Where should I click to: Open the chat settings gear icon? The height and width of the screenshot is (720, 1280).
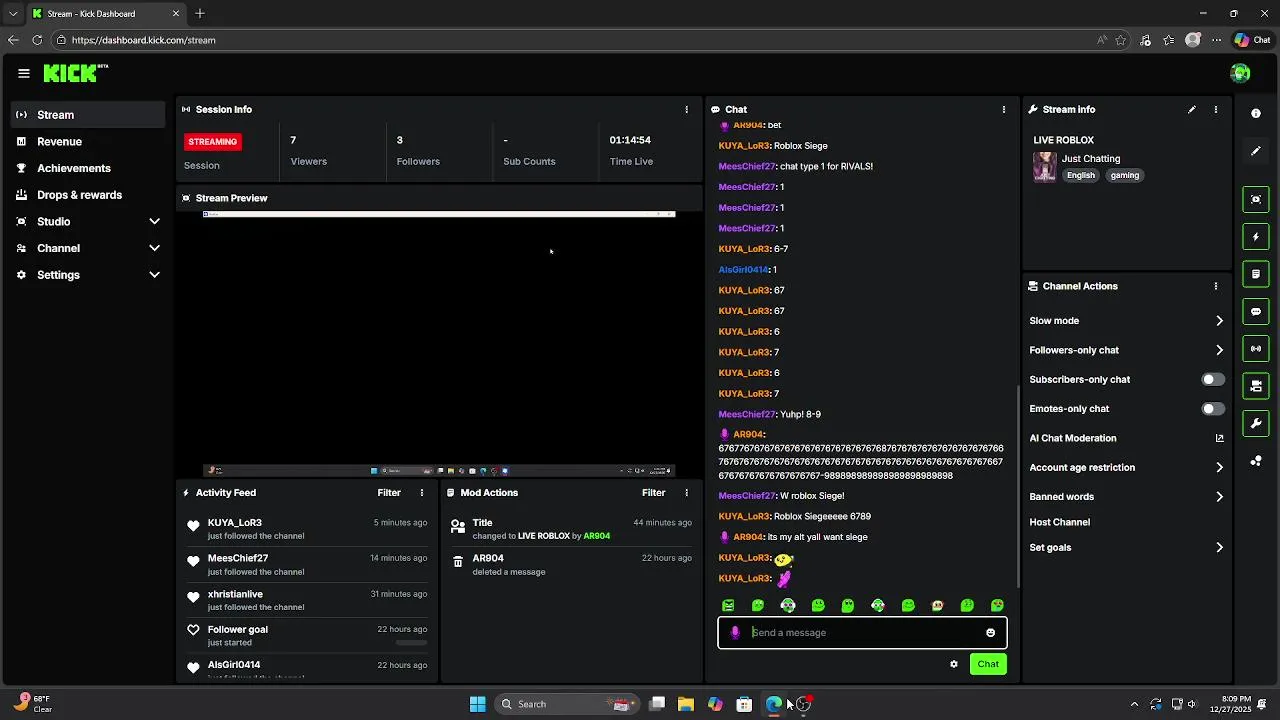pos(954,664)
